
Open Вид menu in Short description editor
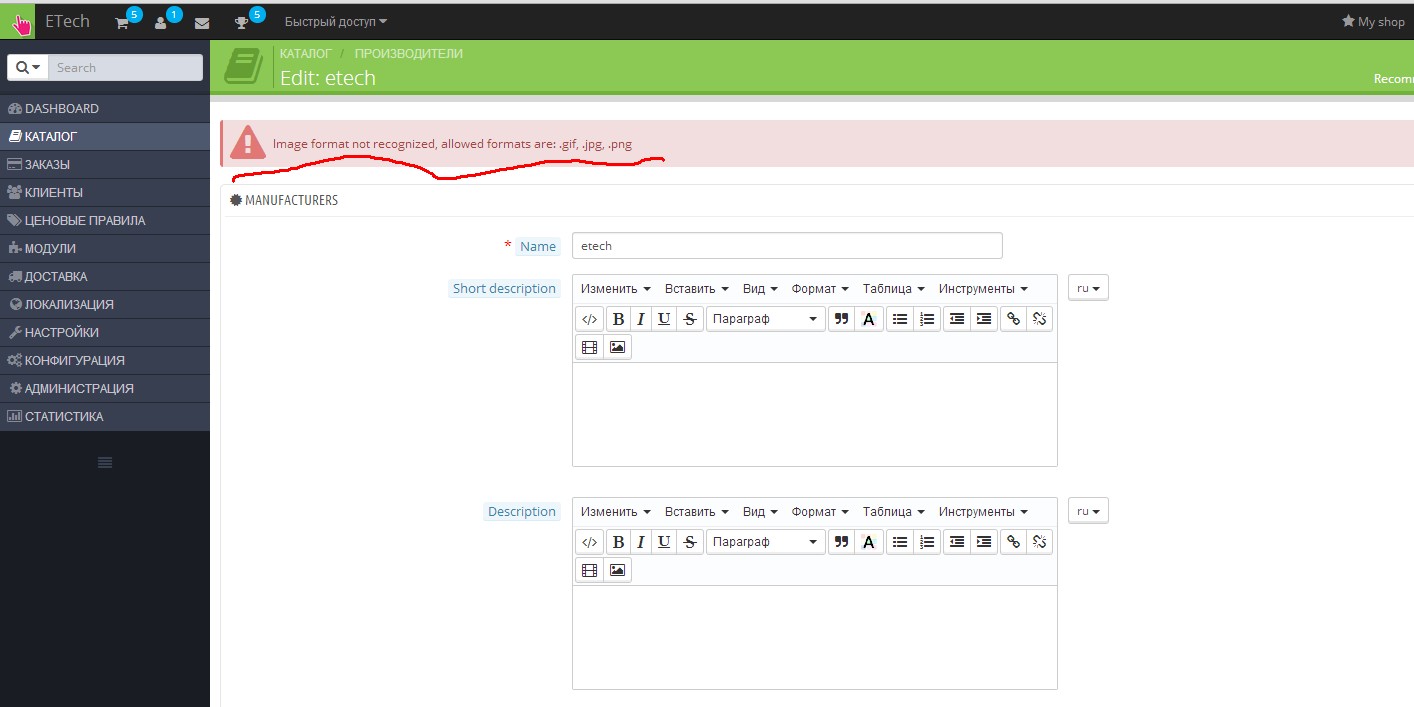click(x=761, y=289)
